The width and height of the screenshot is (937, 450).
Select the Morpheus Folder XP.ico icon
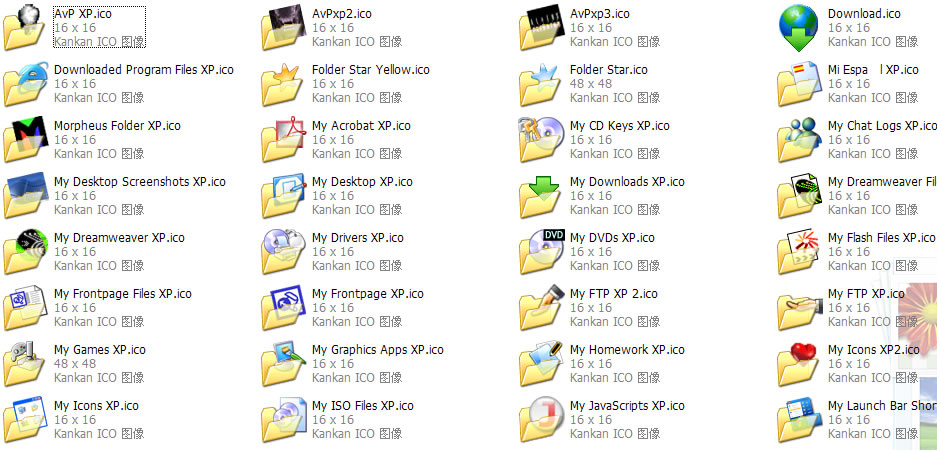click(x=25, y=139)
